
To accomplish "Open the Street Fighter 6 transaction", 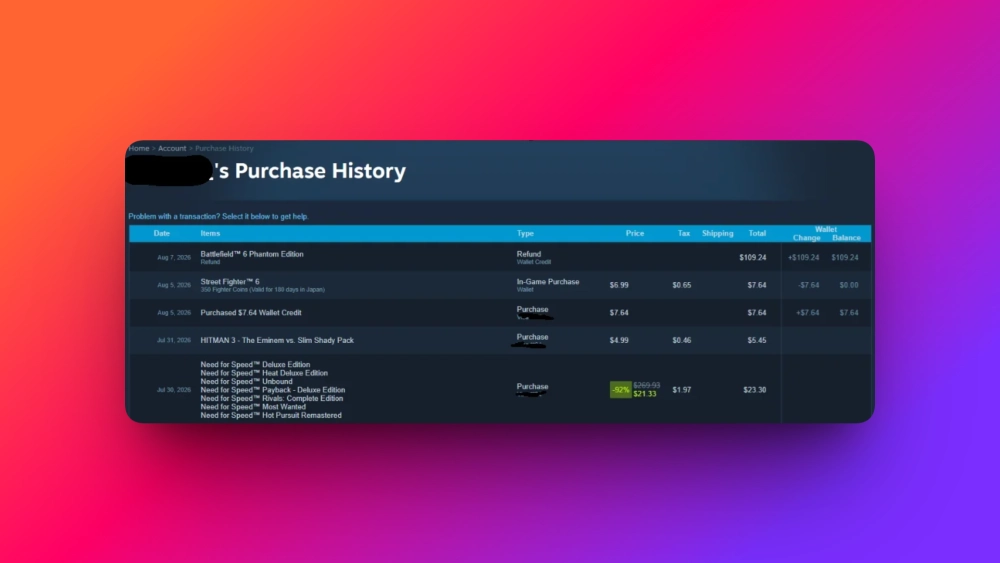I will coord(230,281).
